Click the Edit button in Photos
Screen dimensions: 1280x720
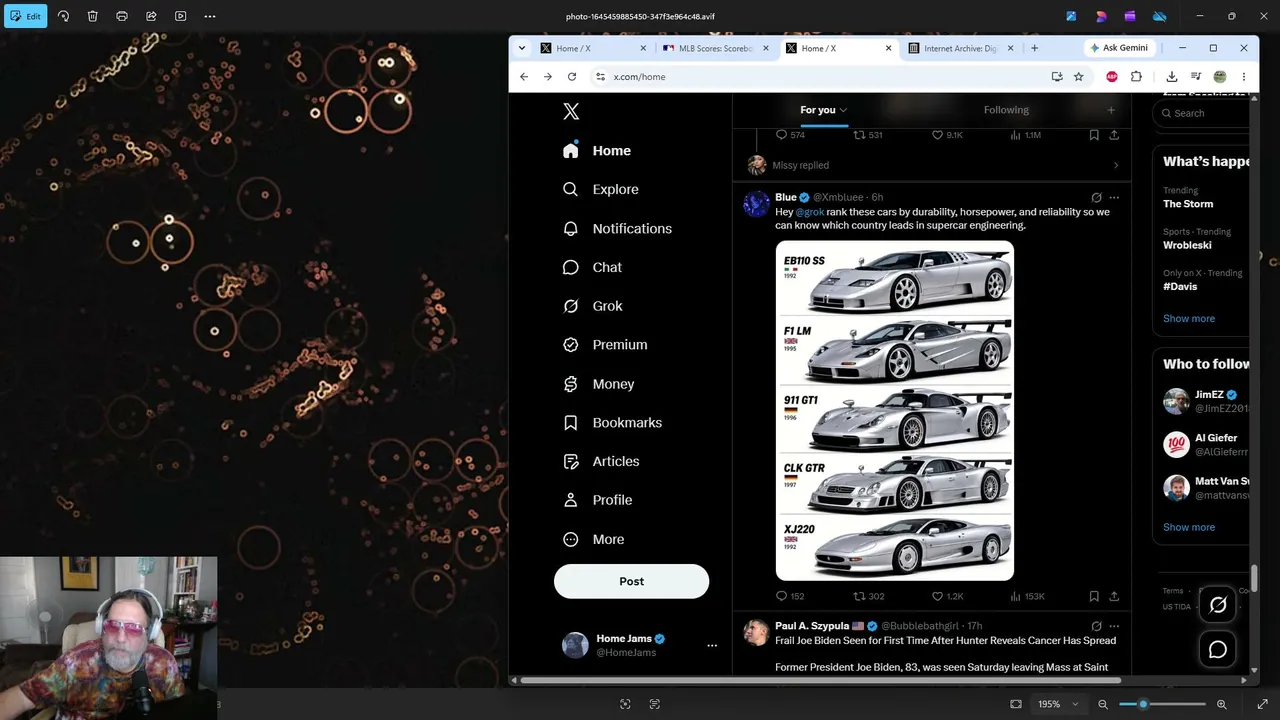[25, 16]
